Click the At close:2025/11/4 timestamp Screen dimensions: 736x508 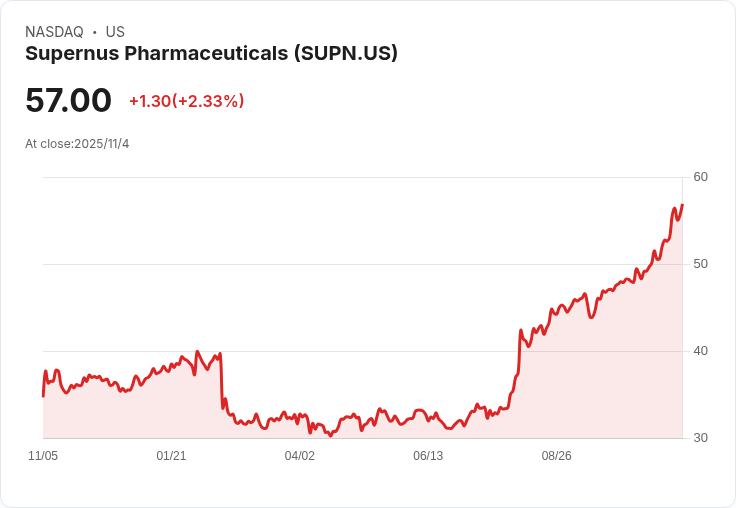point(77,144)
